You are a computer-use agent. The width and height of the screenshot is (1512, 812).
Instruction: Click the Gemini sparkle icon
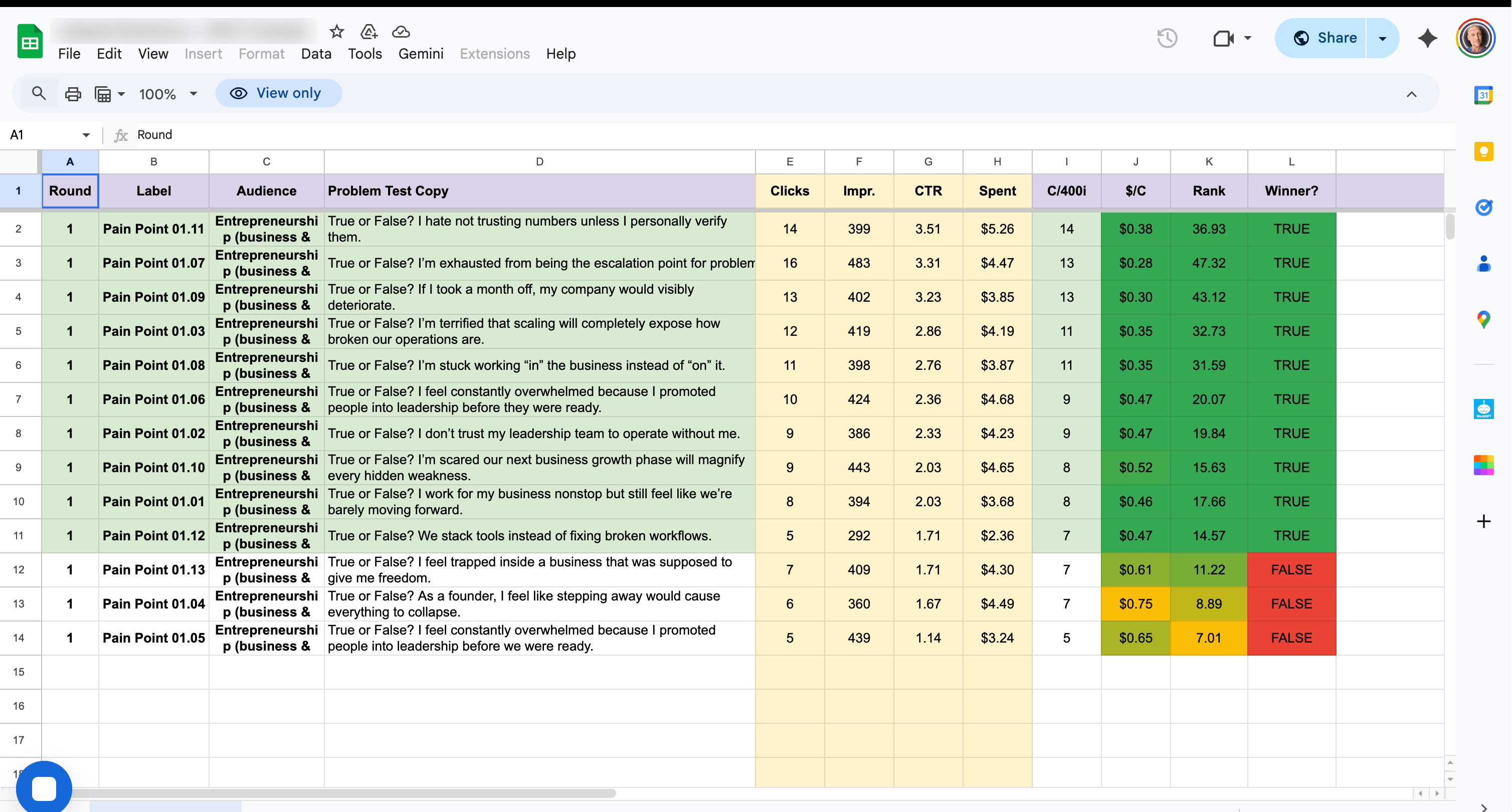click(1427, 38)
